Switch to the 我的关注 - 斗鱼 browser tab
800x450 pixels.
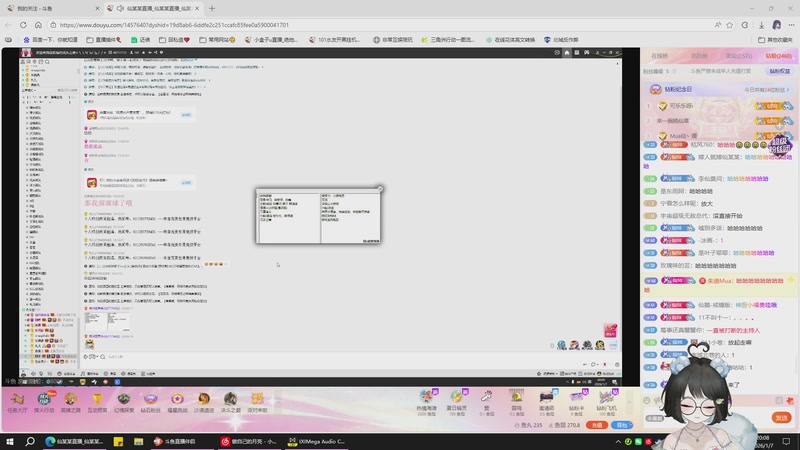(x=54, y=8)
